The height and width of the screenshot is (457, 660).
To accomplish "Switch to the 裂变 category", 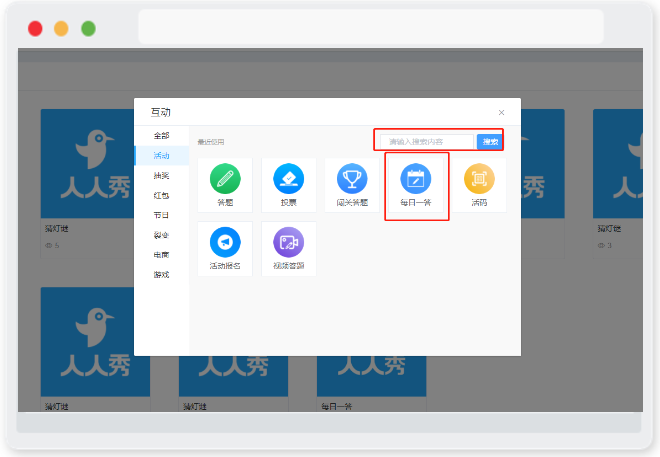I will tap(162, 235).
